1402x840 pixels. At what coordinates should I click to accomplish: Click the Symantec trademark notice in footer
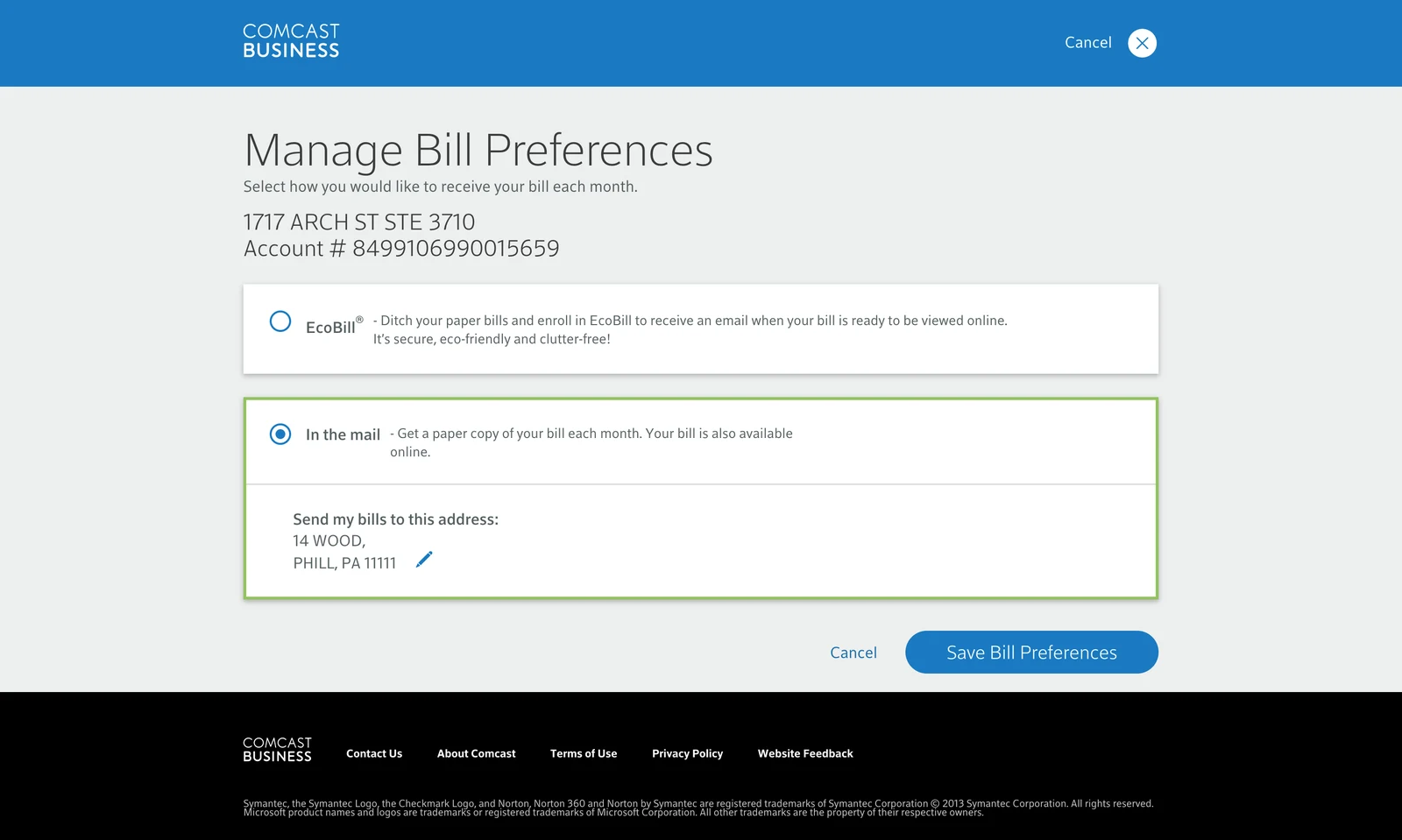point(698,808)
